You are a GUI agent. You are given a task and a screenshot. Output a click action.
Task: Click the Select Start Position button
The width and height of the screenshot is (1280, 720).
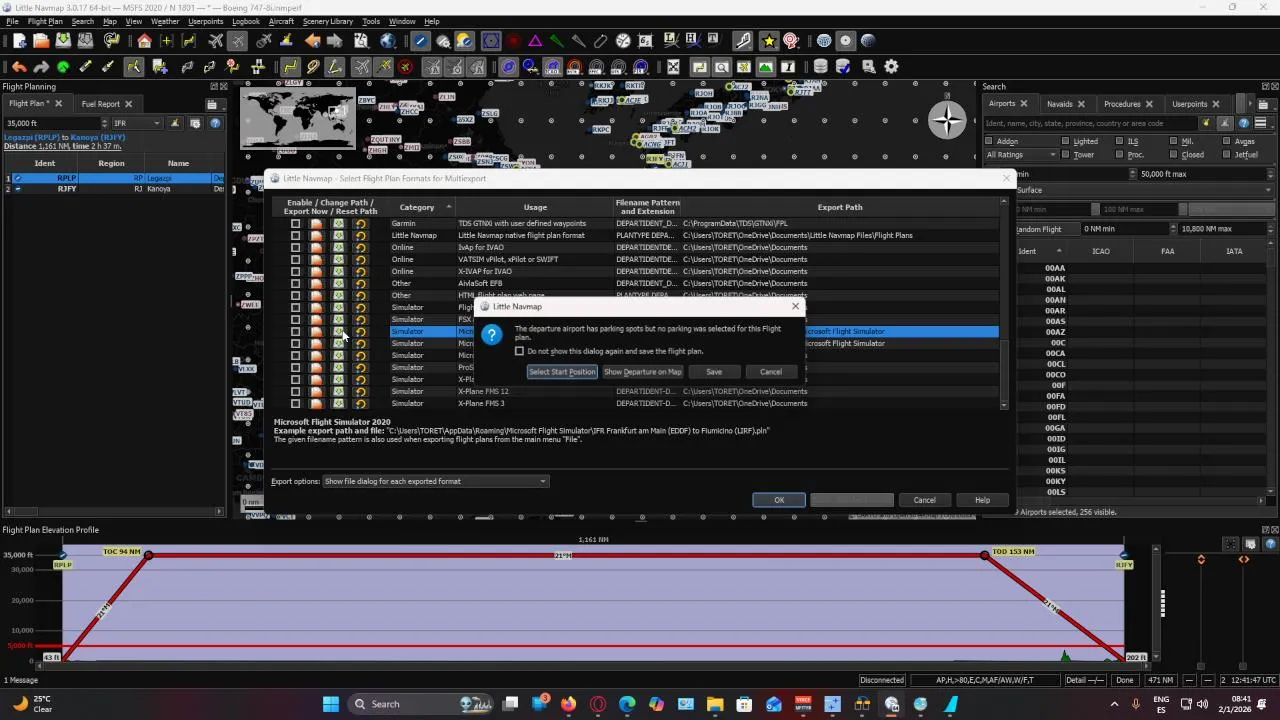[562, 372]
